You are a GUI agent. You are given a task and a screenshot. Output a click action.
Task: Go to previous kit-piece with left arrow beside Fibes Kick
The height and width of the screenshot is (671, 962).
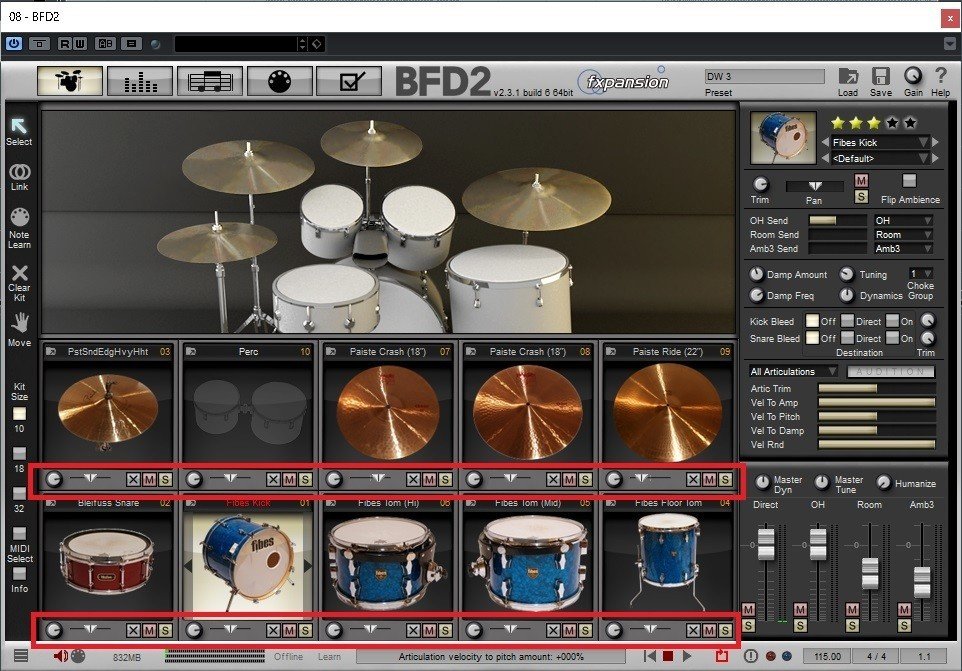pos(825,142)
